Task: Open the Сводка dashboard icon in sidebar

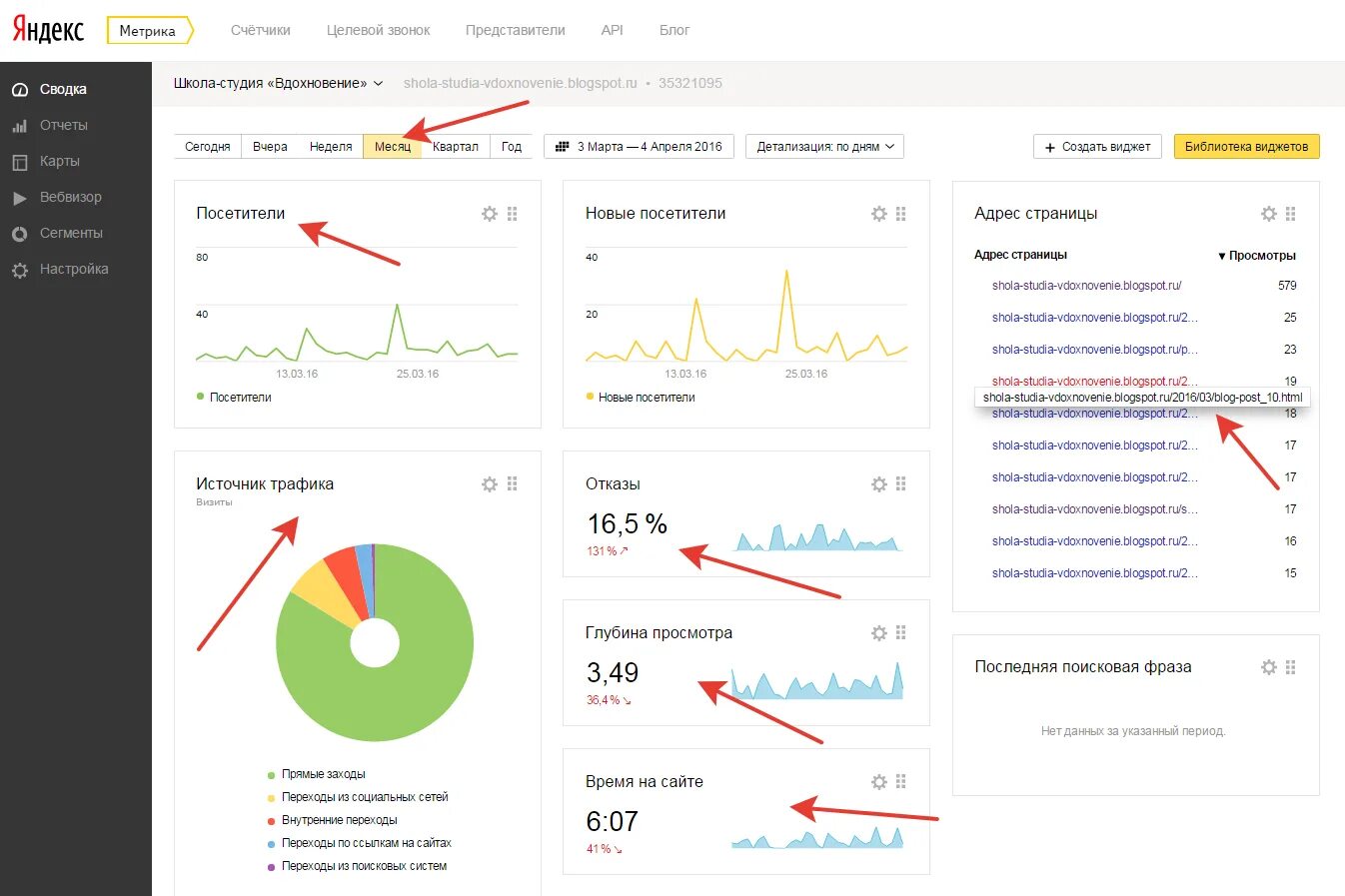Action: [20, 90]
